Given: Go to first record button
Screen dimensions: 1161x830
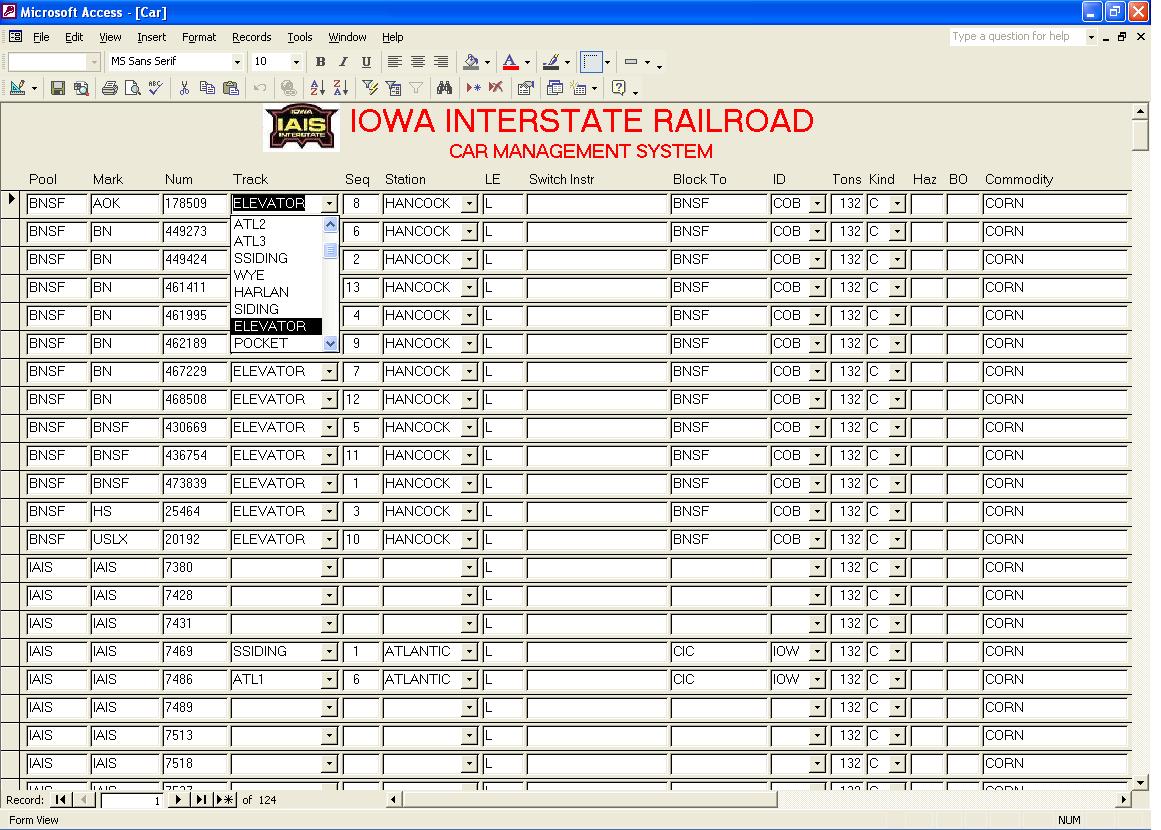Looking at the screenshot, I should click(x=60, y=800).
